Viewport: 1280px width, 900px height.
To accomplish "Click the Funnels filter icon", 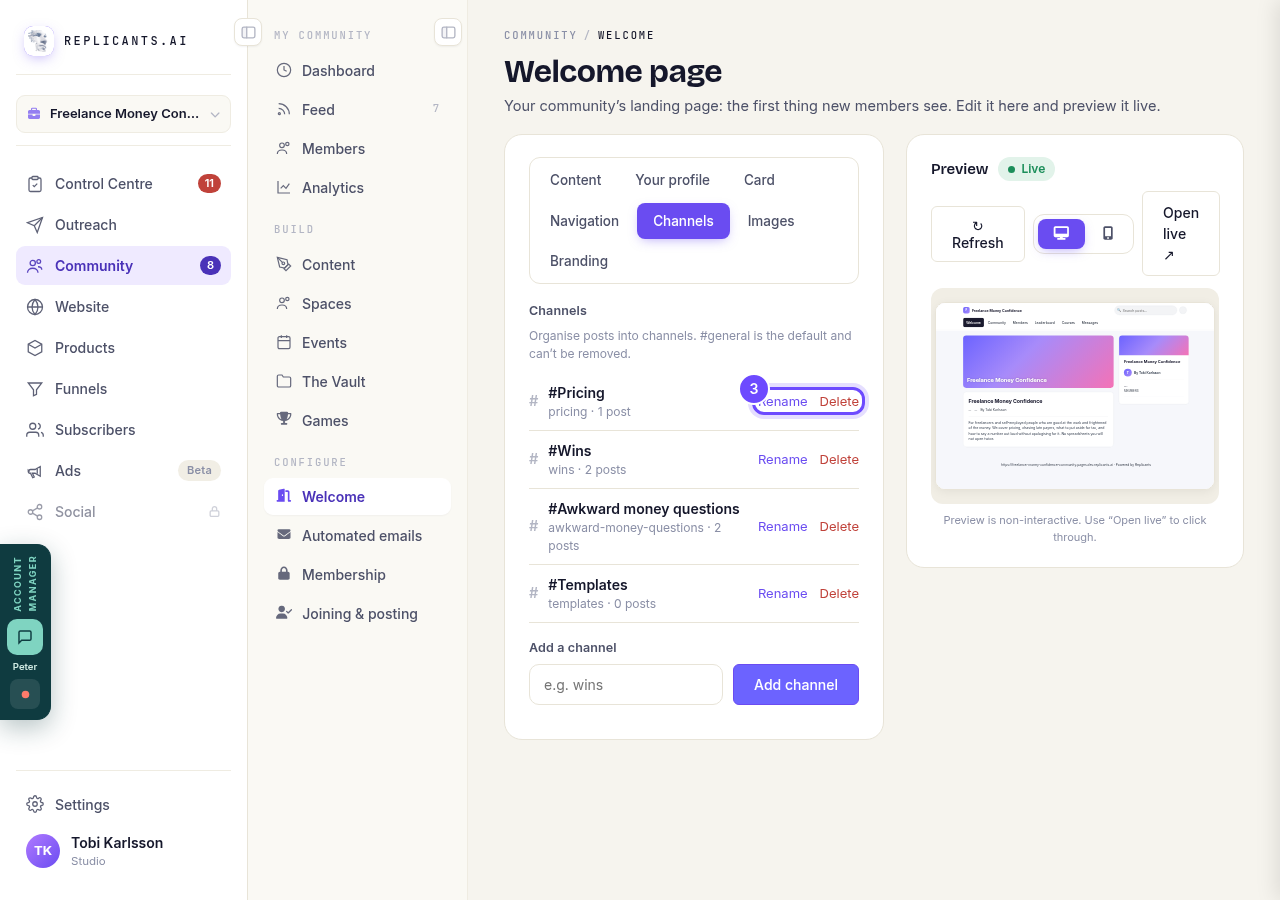I will pyautogui.click(x=35, y=389).
